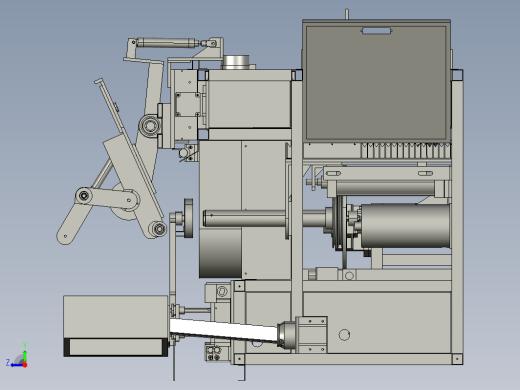Viewport: 520px width, 390px height.
Task: Select the rectangular box at the bottom left
Action: click(116, 326)
